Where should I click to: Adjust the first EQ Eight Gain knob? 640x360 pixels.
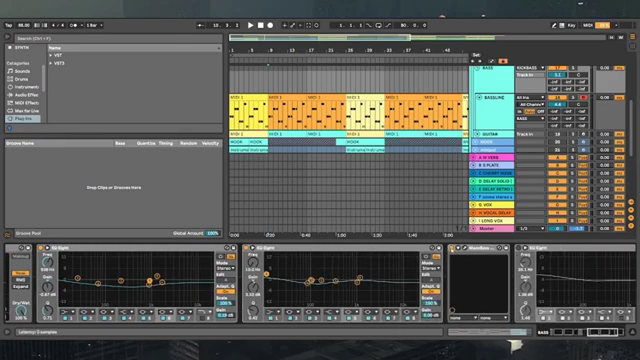click(48, 286)
